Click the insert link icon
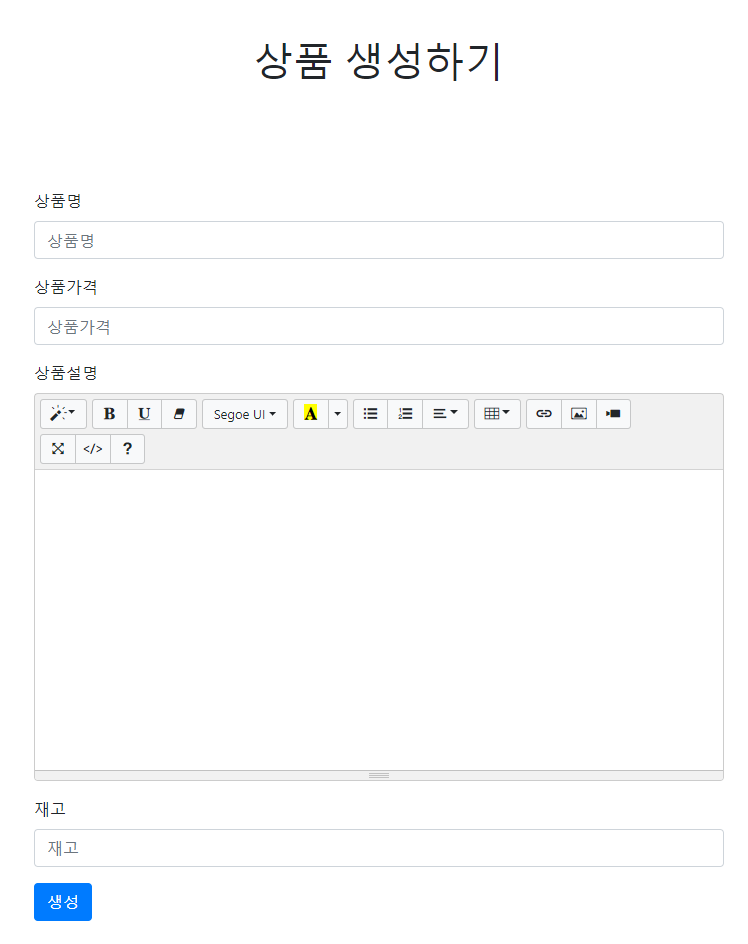Screen dimensions: 748x944 [544, 414]
